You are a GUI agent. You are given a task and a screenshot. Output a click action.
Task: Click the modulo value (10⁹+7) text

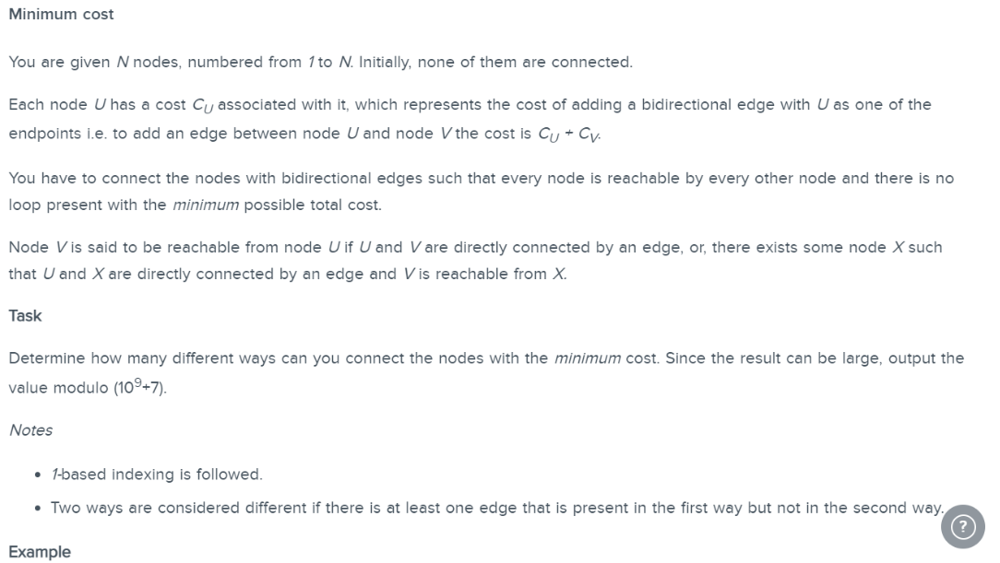[x=140, y=387]
